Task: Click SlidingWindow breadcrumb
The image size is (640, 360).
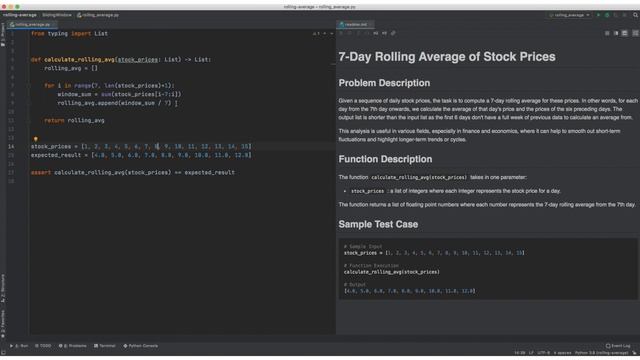Action: tap(57, 15)
